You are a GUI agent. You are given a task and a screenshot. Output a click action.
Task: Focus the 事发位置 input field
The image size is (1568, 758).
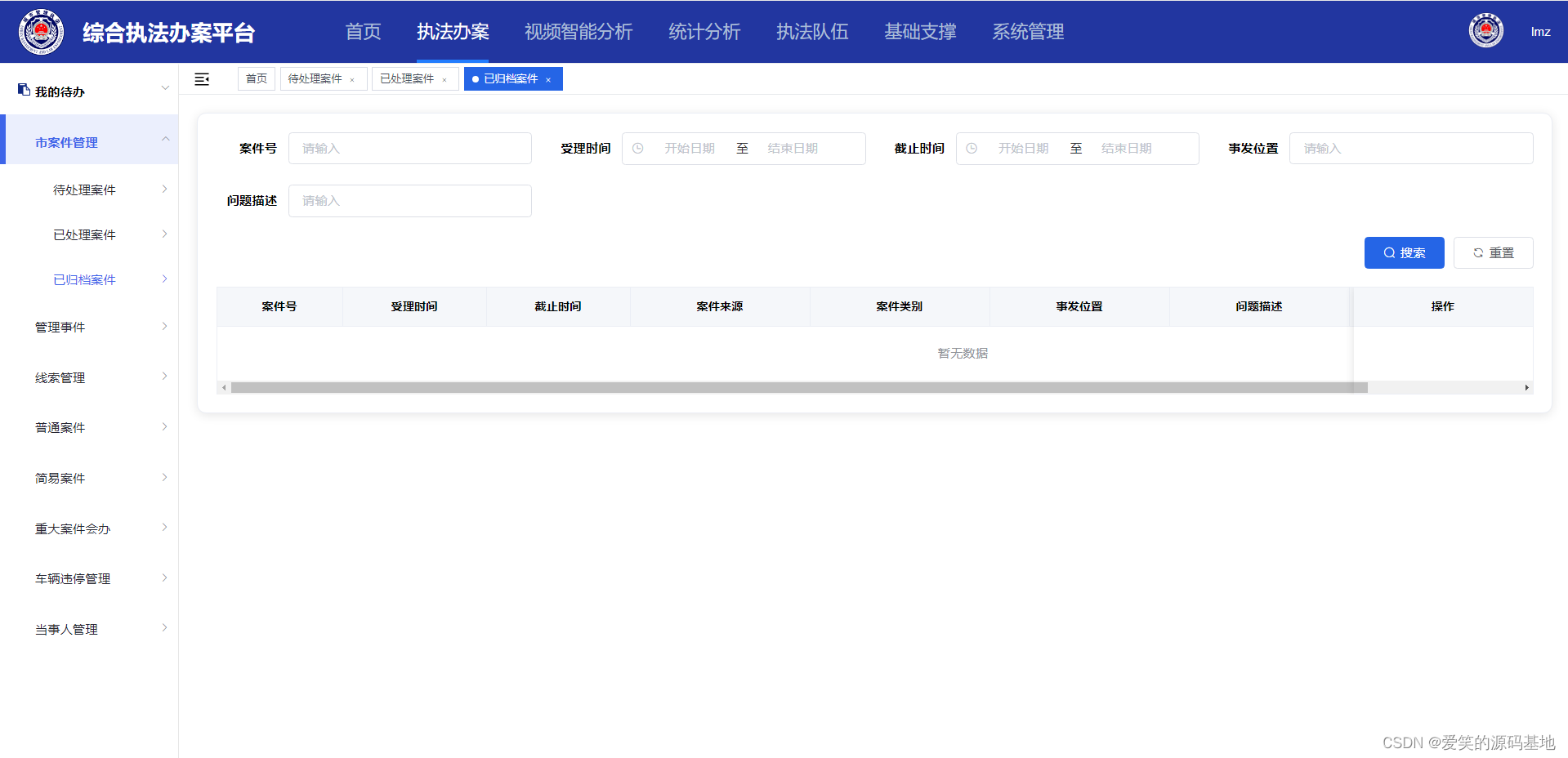pos(1411,149)
